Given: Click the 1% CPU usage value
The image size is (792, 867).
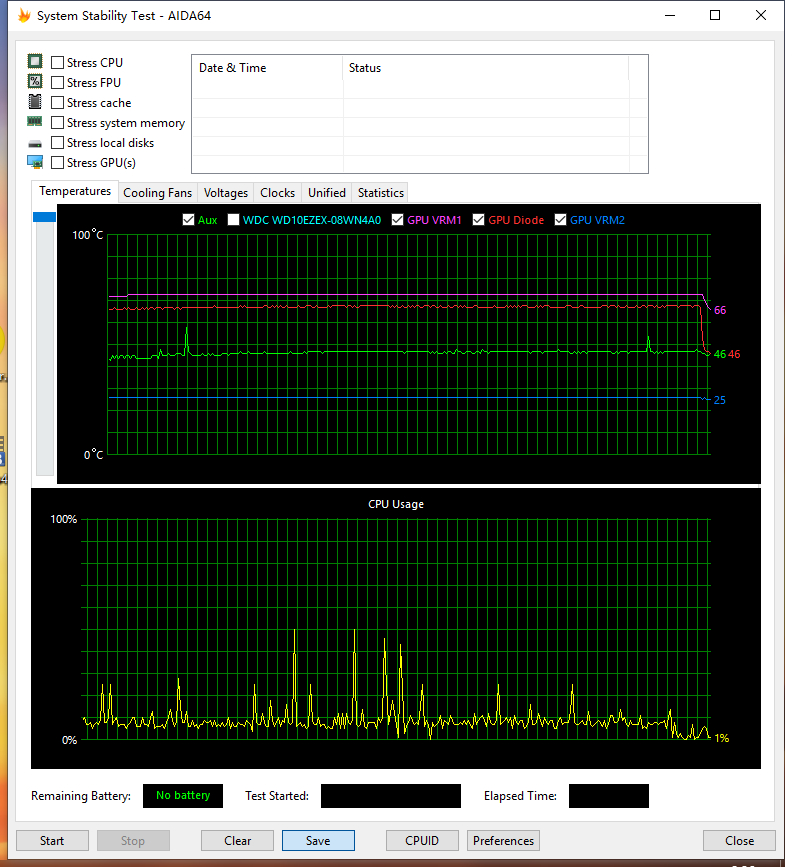Looking at the screenshot, I should pos(722,738).
